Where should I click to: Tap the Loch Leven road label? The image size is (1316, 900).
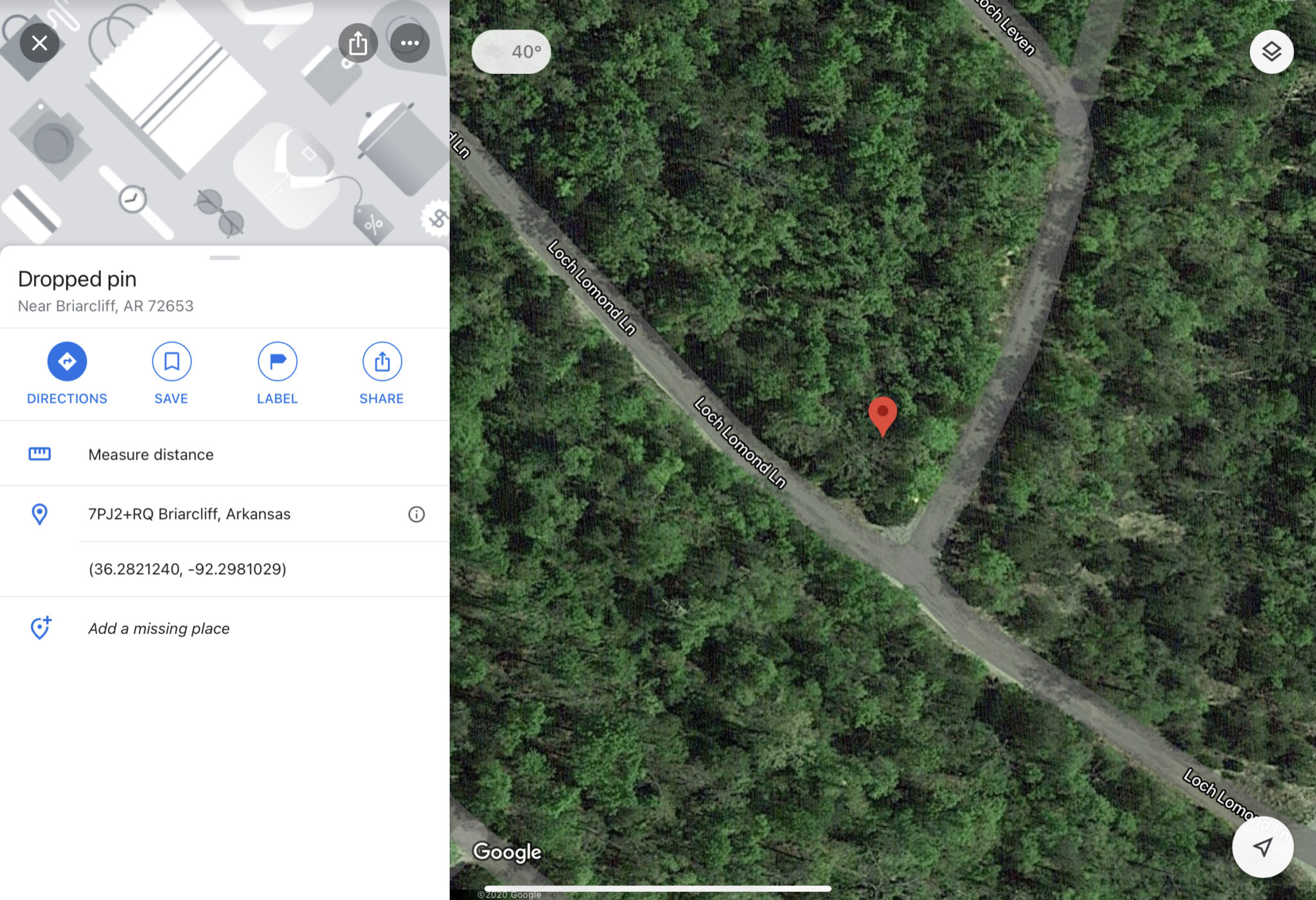tap(1005, 26)
